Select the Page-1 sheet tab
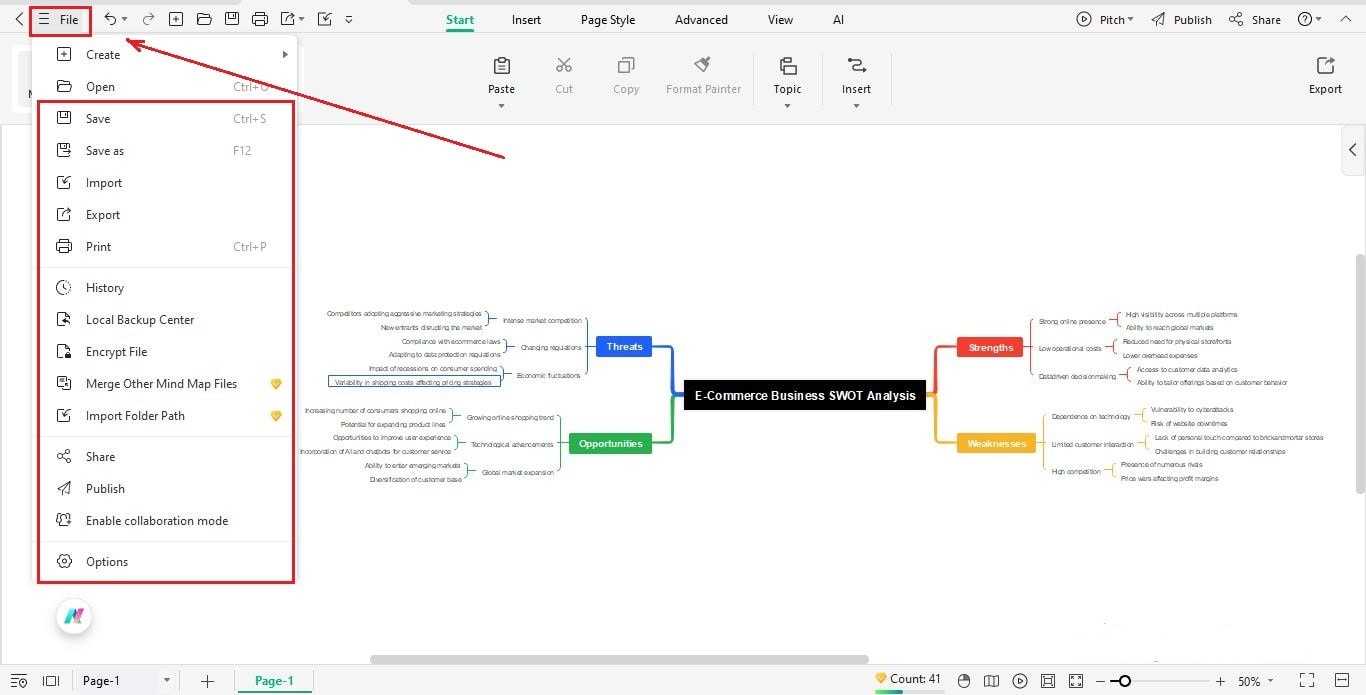Screen dimensions: 1366x695 pyautogui.click(x=274, y=681)
